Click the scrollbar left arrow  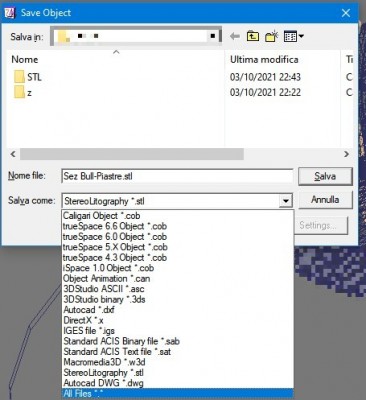point(13,154)
